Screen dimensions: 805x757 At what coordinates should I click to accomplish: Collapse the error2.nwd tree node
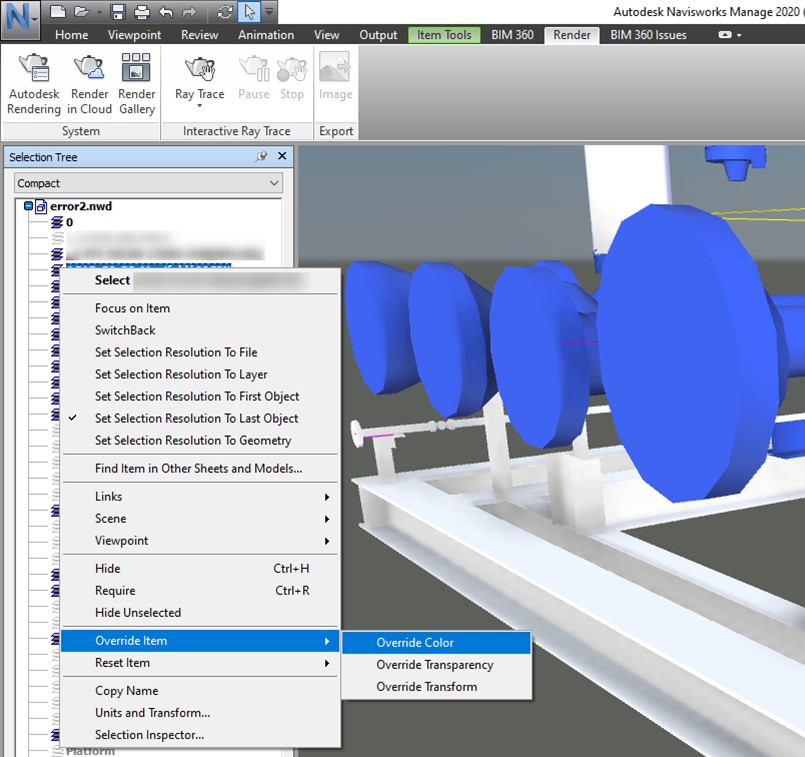[x=28, y=206]
